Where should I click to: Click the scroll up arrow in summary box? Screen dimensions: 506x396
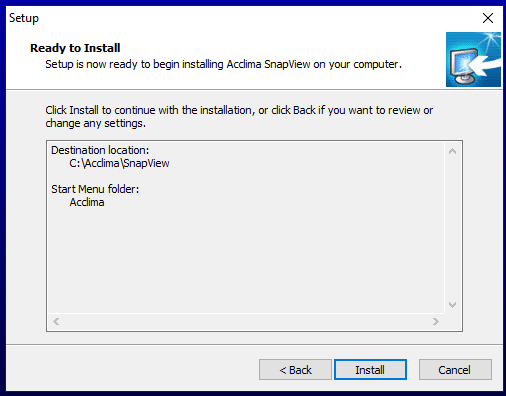point(452,151)
